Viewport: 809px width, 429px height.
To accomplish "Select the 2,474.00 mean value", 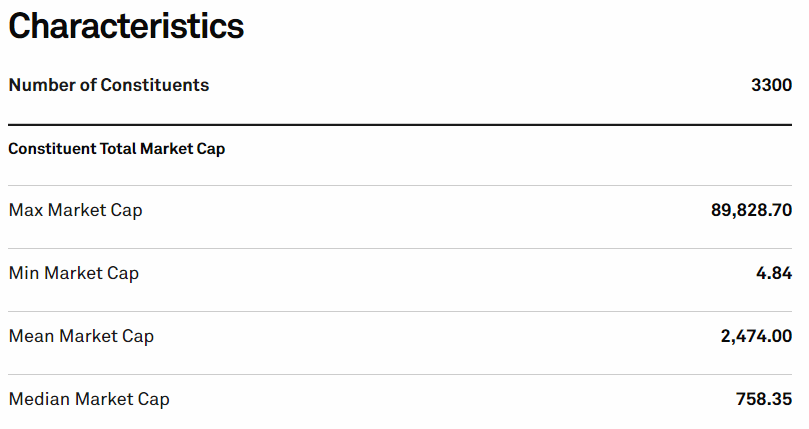I will click(756, 336).
